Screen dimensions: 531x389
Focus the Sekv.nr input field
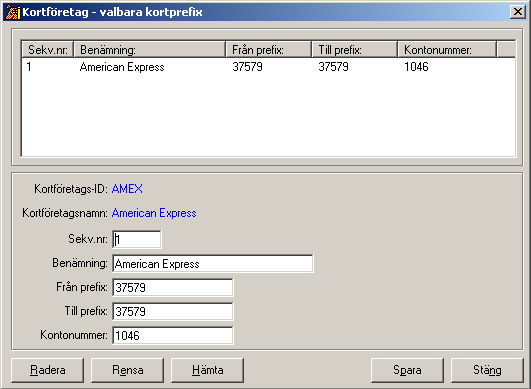click(137, 239)
